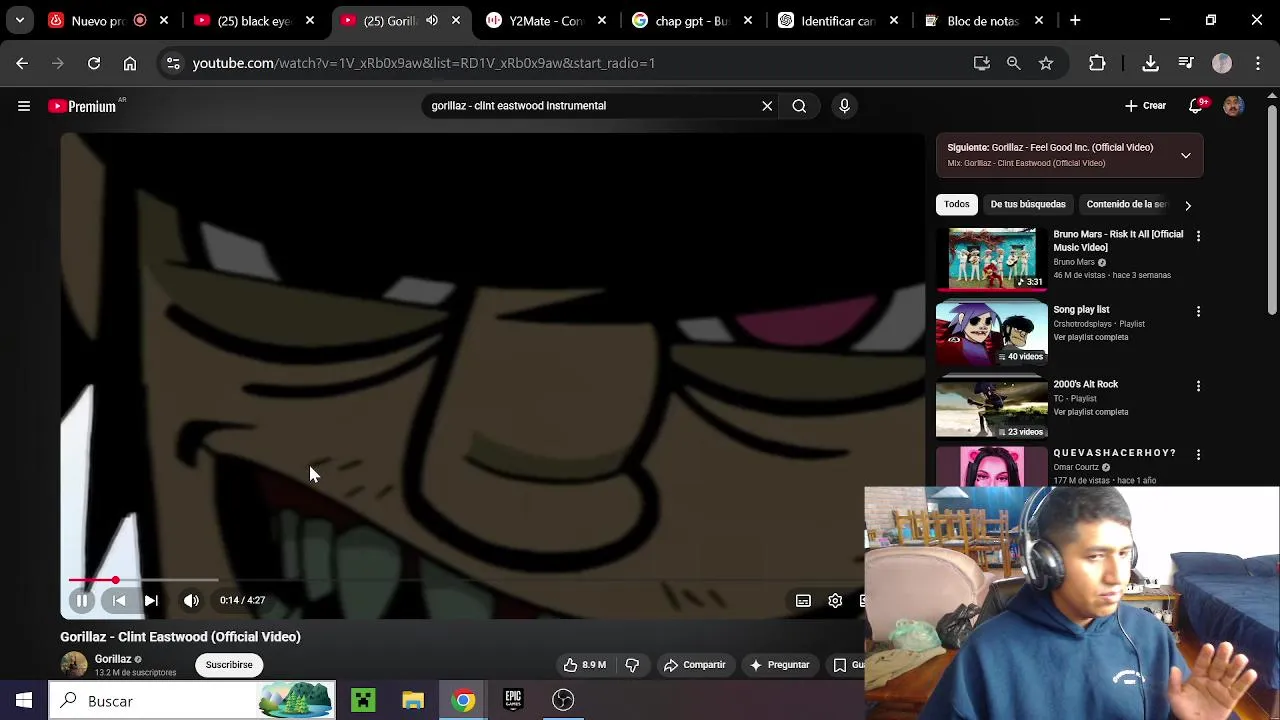Open Chrome home page button
The height and width of the screenshot is (720, 1280).
[x=130, y=63]
